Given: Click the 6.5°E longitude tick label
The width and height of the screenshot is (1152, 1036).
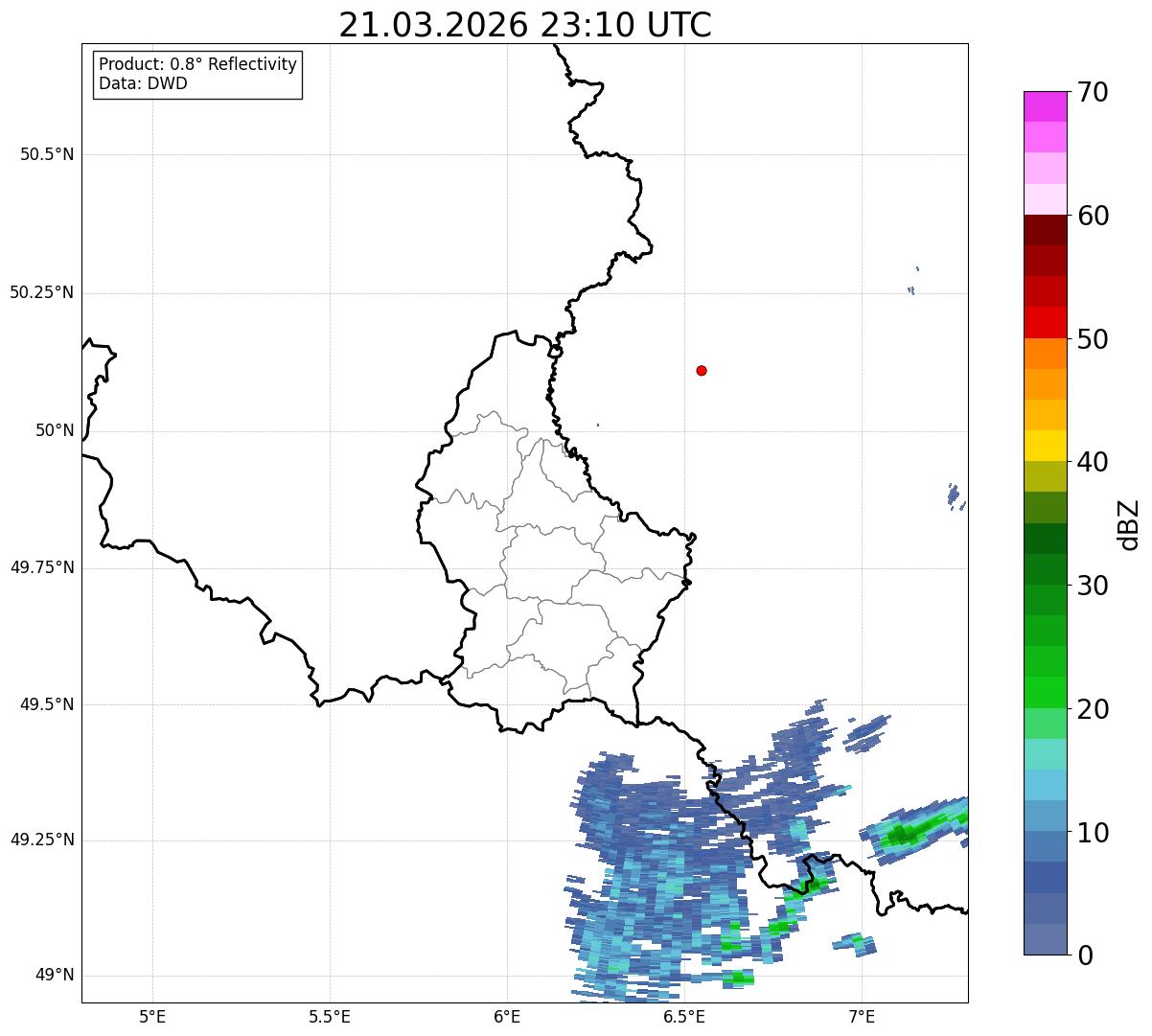Looking at the screenshot, I should (684, 1016).
